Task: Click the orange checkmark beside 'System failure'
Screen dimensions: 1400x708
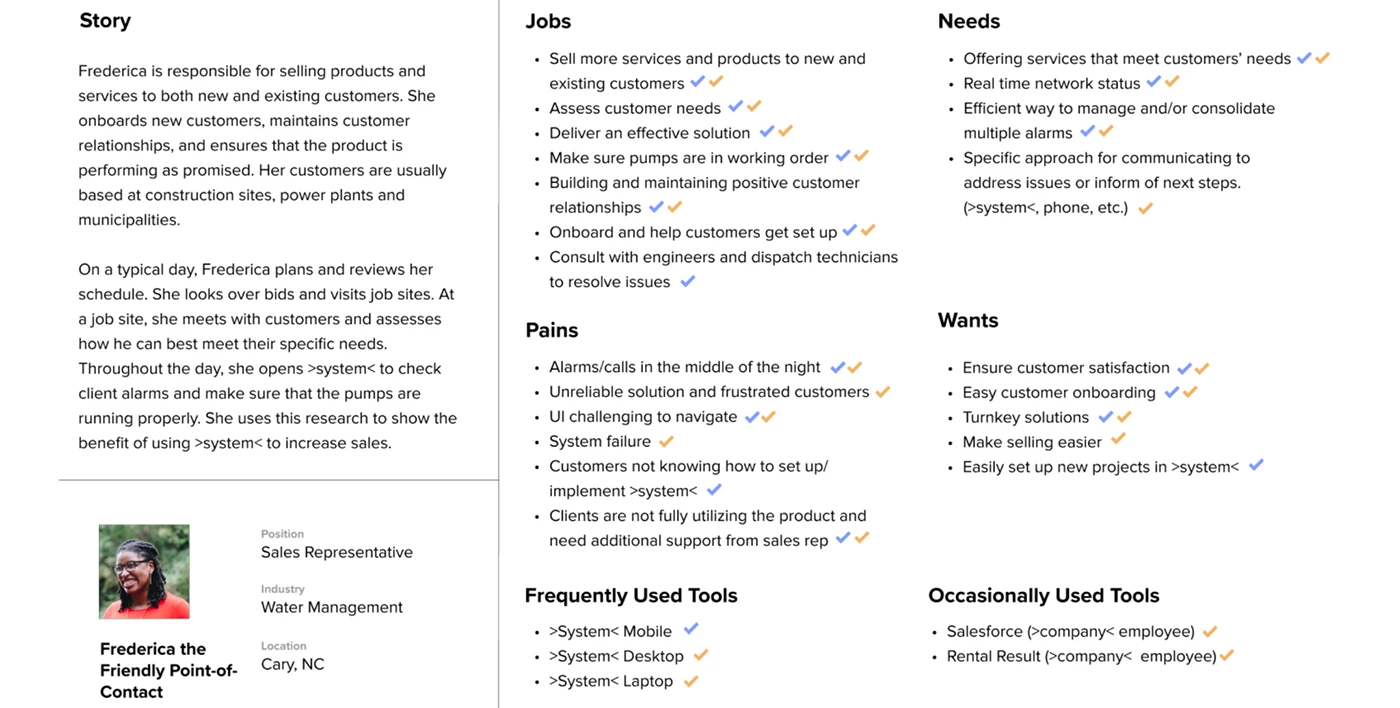Action: pos(666,440)
